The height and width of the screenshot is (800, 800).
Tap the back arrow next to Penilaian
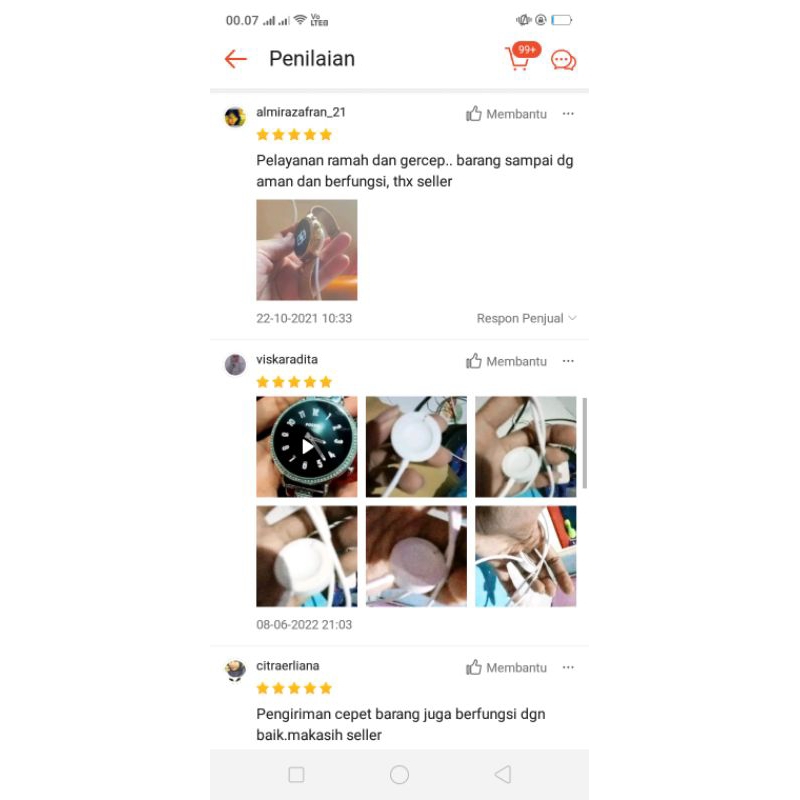click(236, 59)
